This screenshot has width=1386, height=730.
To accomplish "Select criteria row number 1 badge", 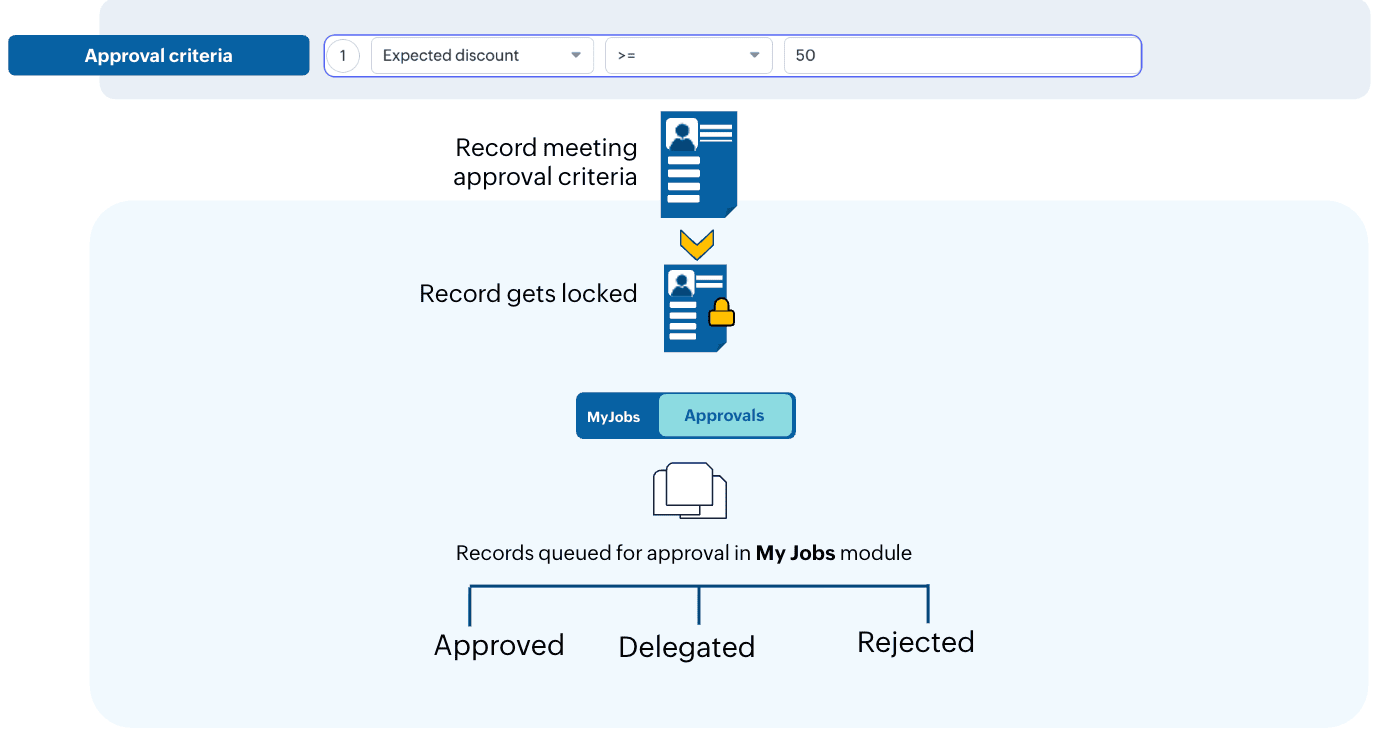I will [x=343, y=56].
